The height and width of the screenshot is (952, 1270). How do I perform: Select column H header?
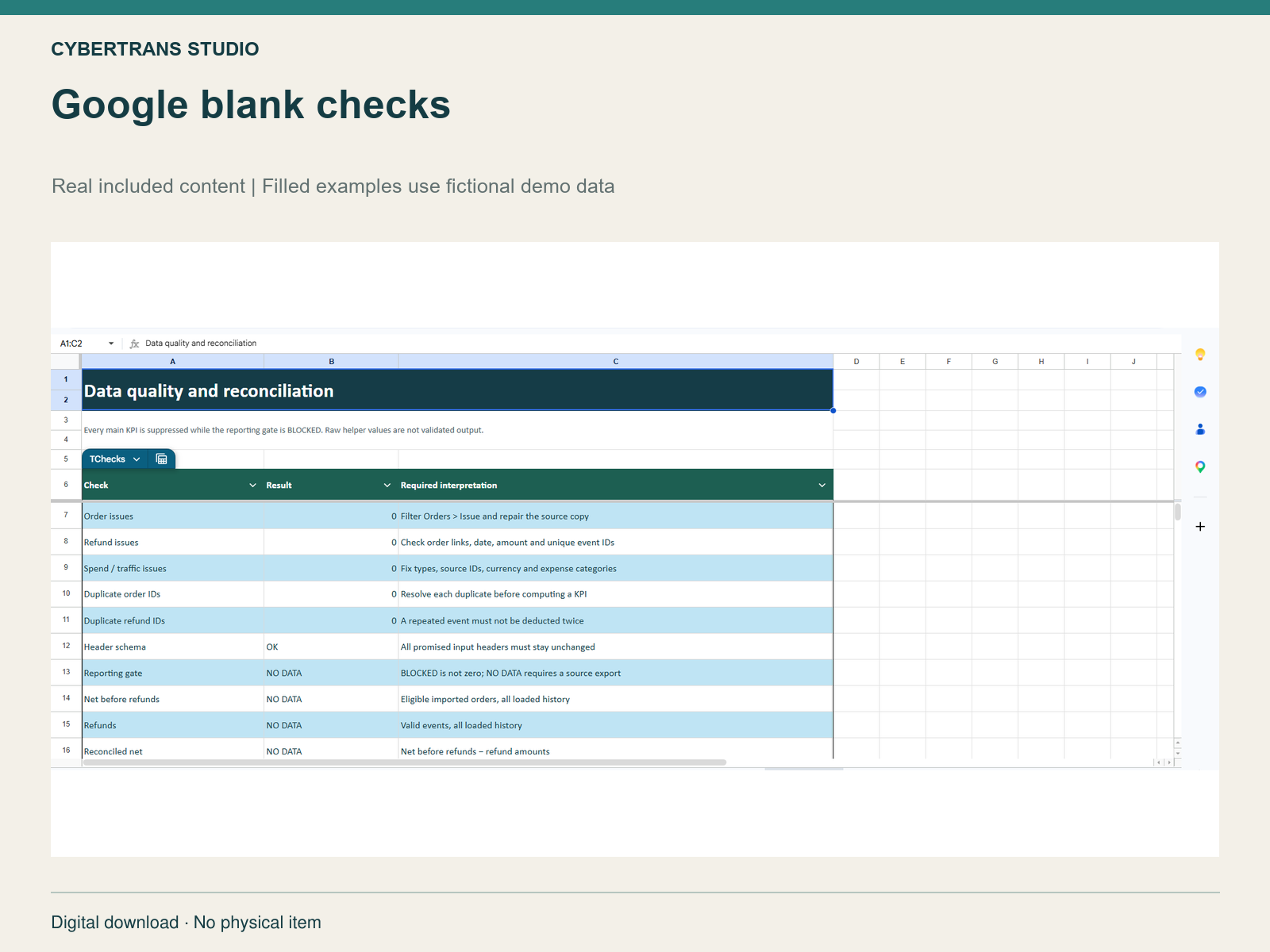[1041, 362]
